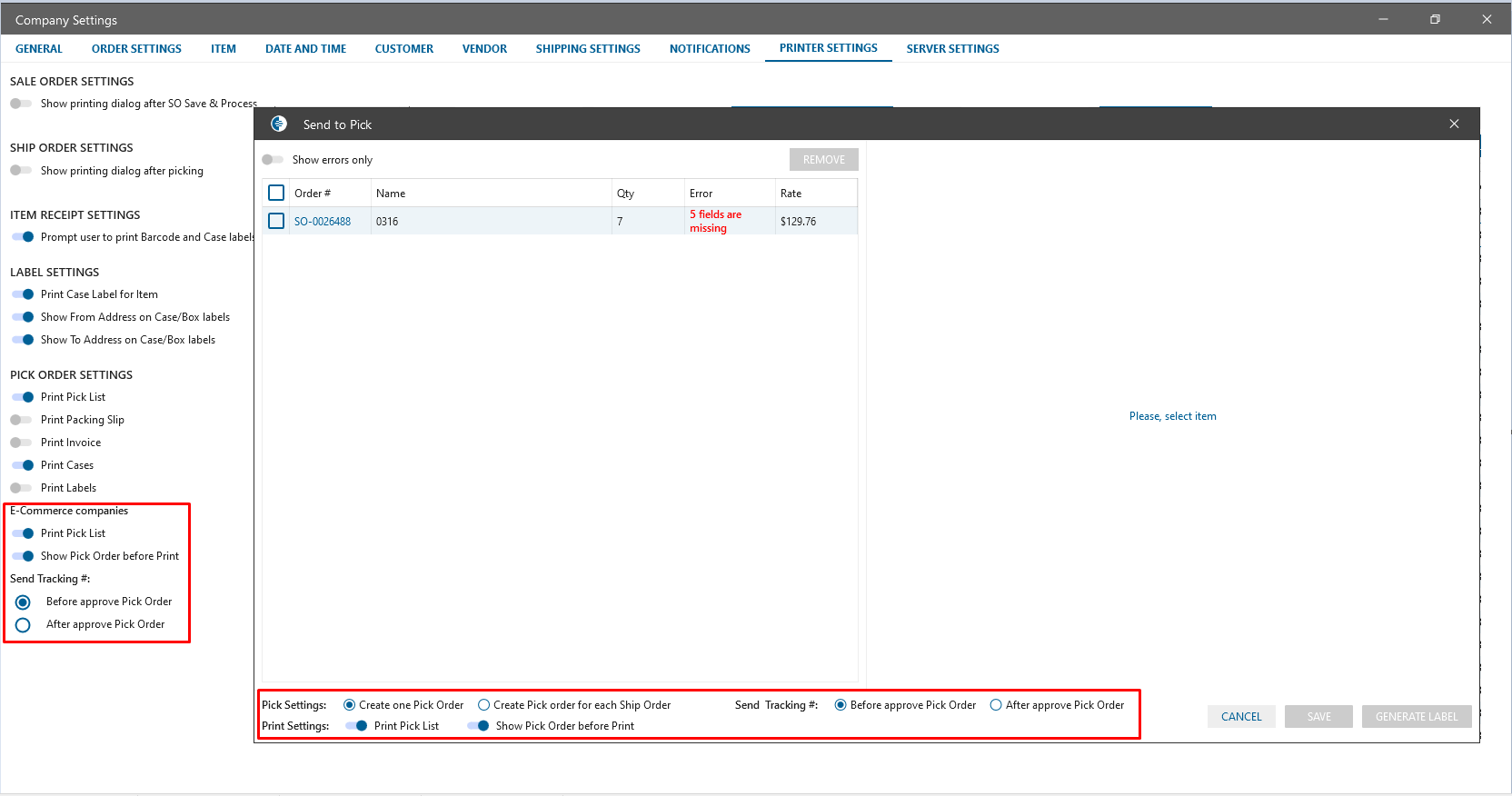Enable Print Packing Slip toggle
Viewport: 1512px width, 796px height.
point(21,420)
